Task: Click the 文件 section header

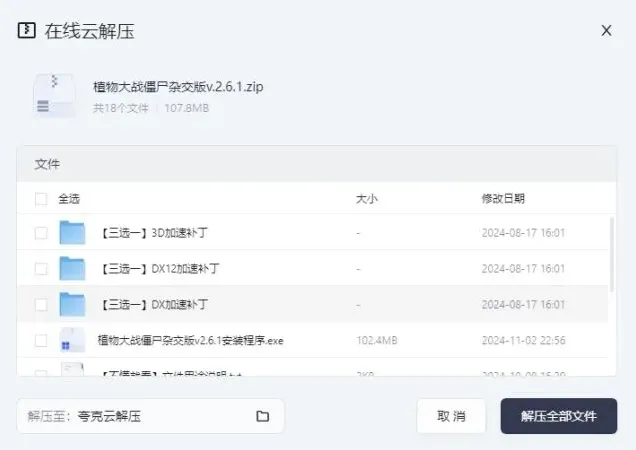Action: (x=47, y=164)
